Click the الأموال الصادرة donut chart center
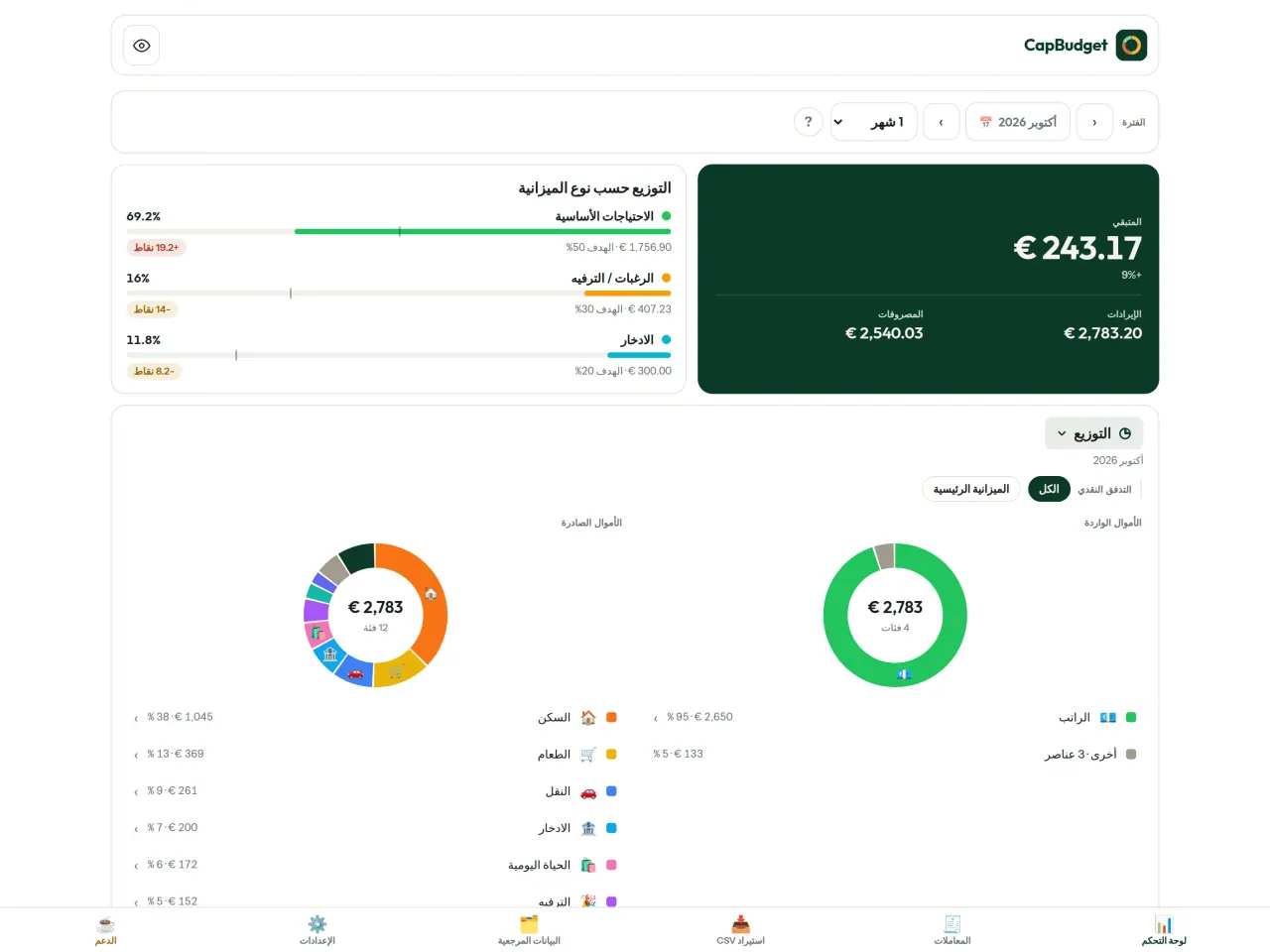Viewport: 1270px width, 952px height. coord(375,615)
